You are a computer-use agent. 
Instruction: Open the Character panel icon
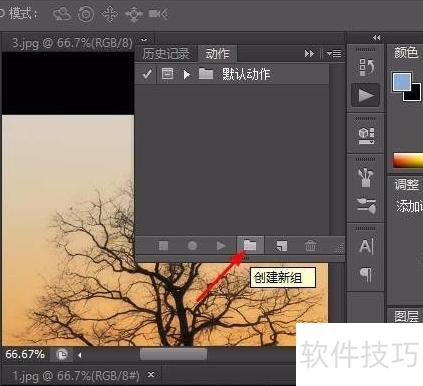tap(366, 247)
